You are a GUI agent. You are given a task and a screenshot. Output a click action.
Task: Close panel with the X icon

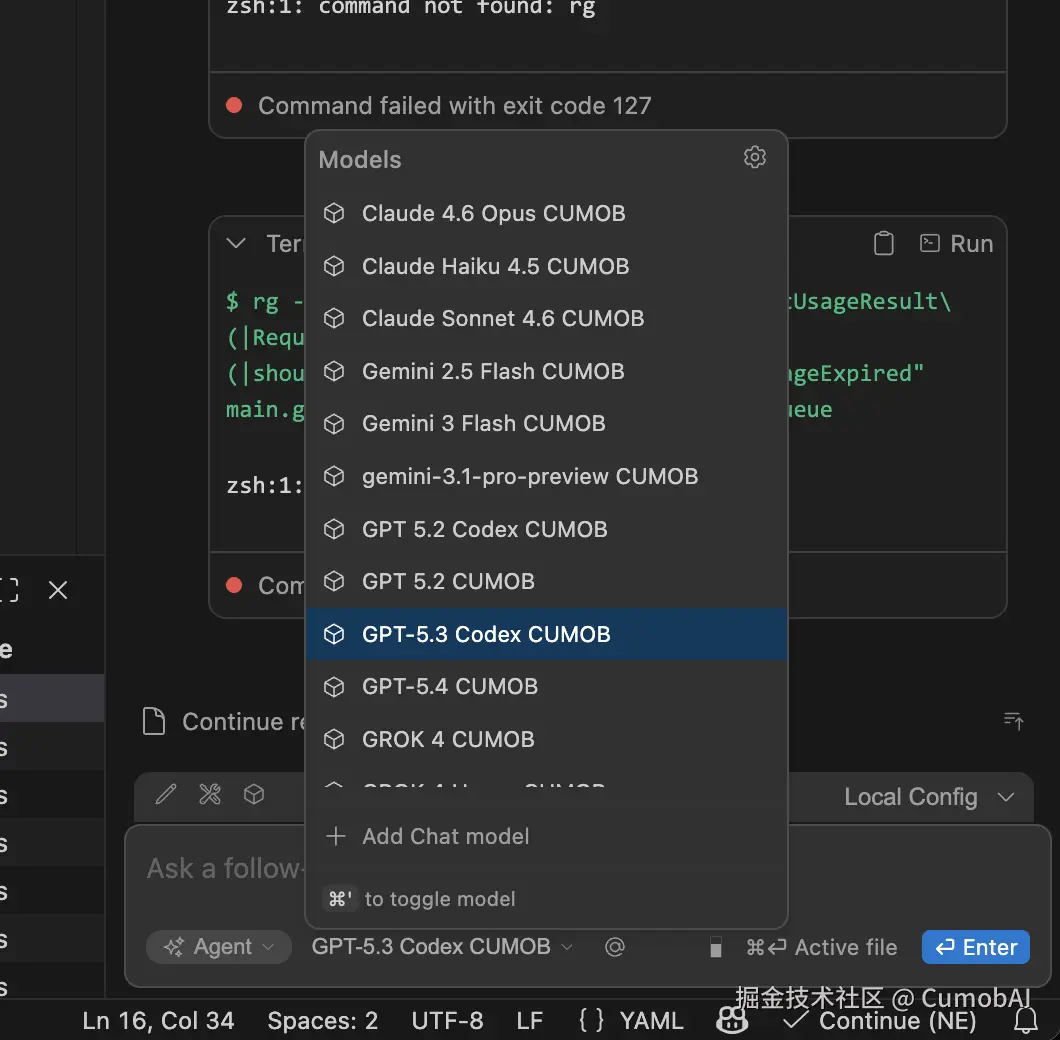coord(58,590)
